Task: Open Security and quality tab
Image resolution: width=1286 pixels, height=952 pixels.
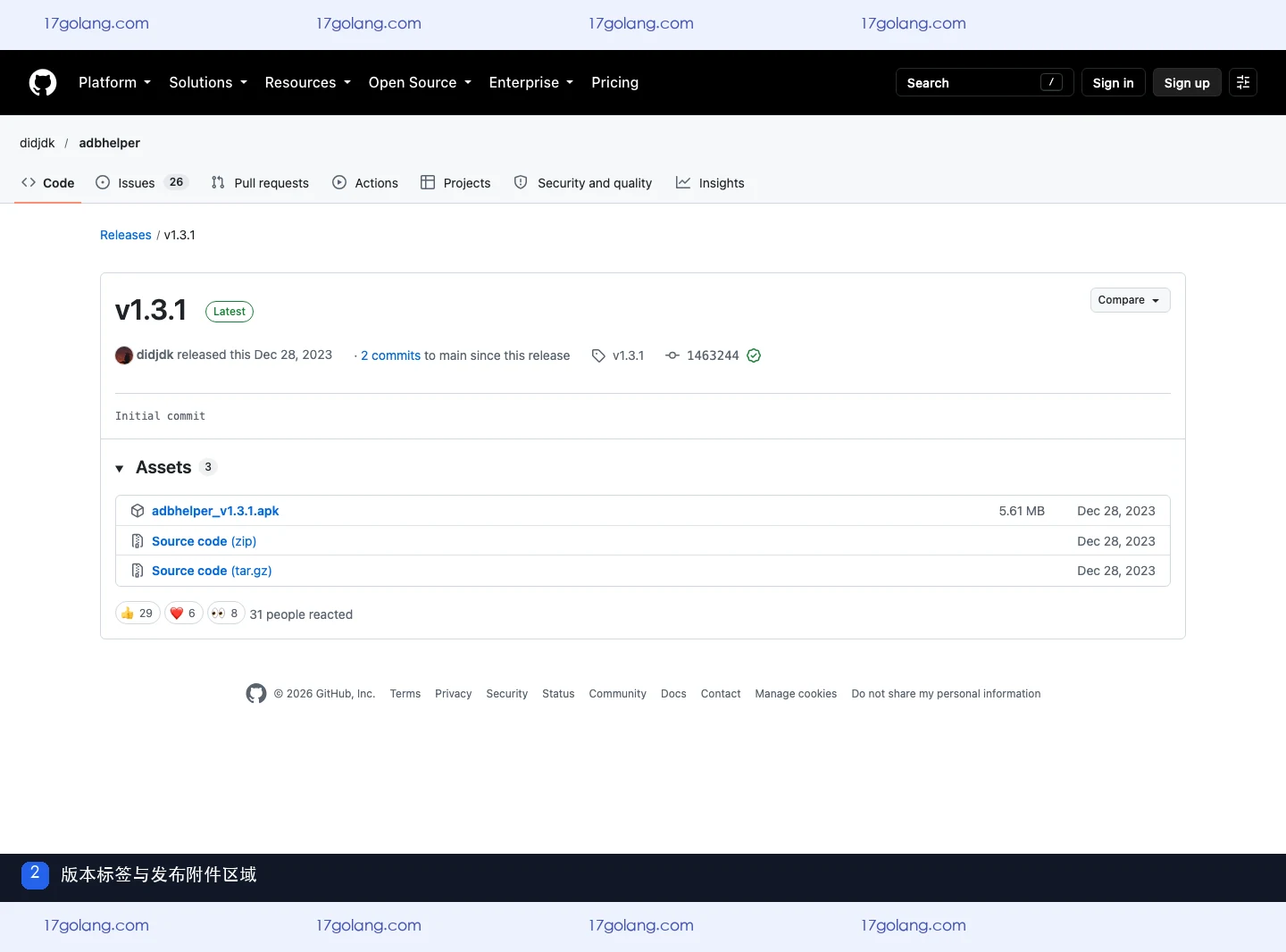Action: (583, 182)
